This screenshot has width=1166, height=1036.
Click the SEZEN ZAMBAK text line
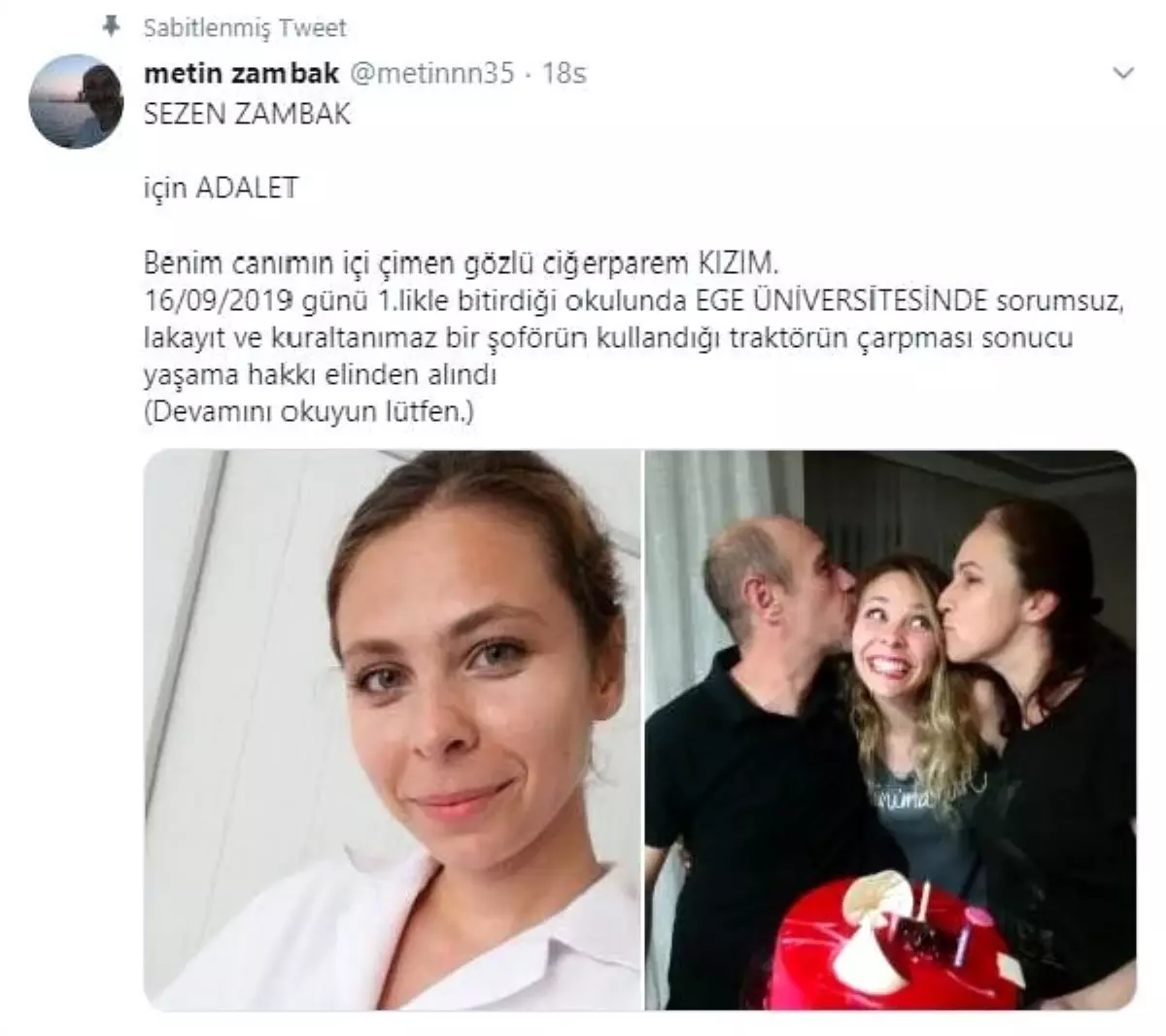(247, 114)
